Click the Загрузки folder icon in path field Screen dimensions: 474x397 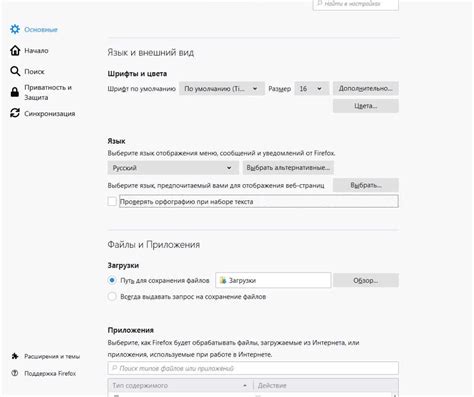223,280
